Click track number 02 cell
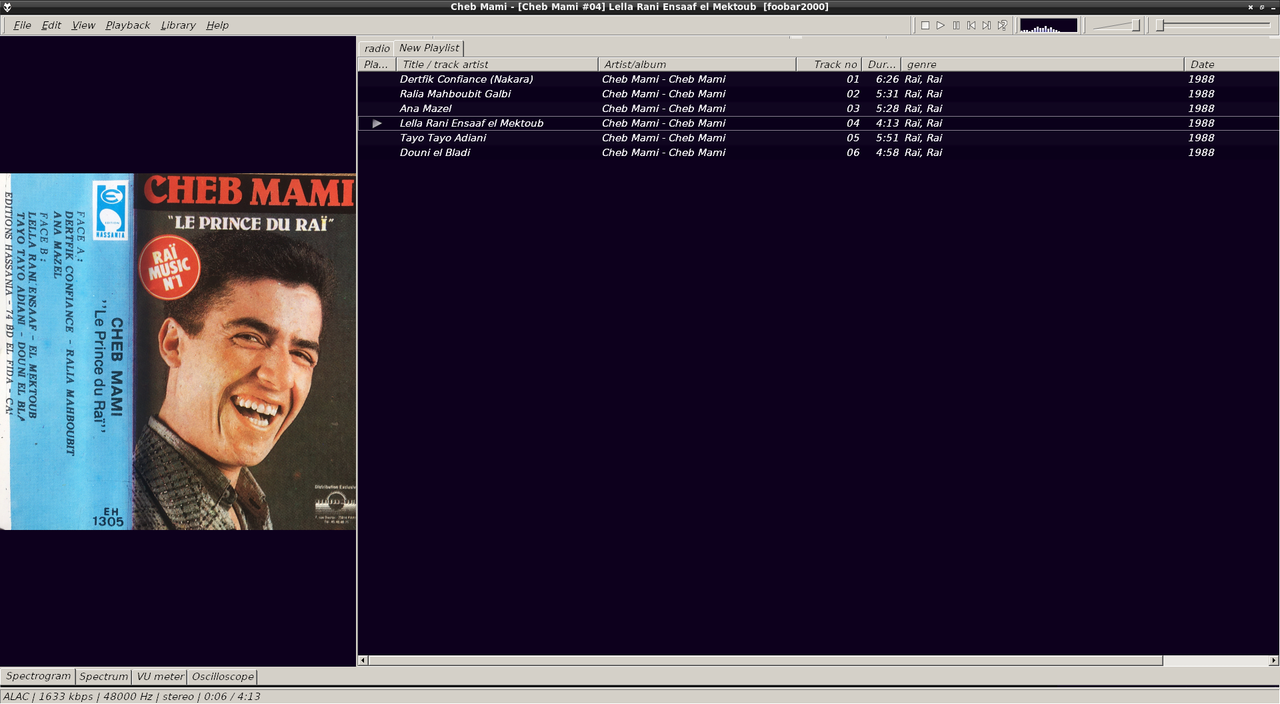Viewport: 1280px width, 704px height. 853,94
